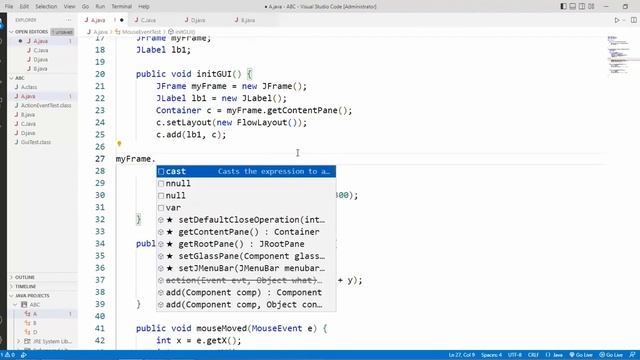Choose the nnull suggestion
Screen dimensions: 640x360
[x=246, y=183]
